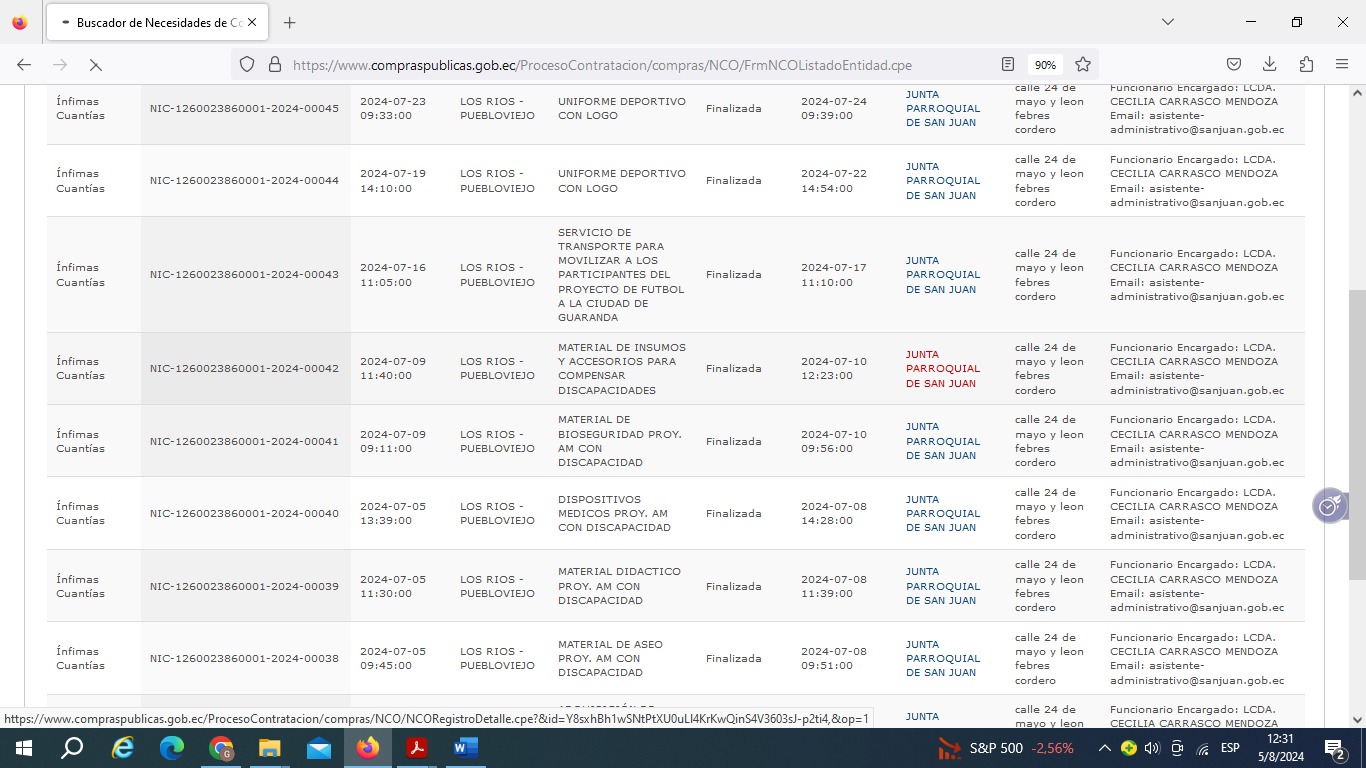Open the Firefox downloads panel

pos(1269,64)
